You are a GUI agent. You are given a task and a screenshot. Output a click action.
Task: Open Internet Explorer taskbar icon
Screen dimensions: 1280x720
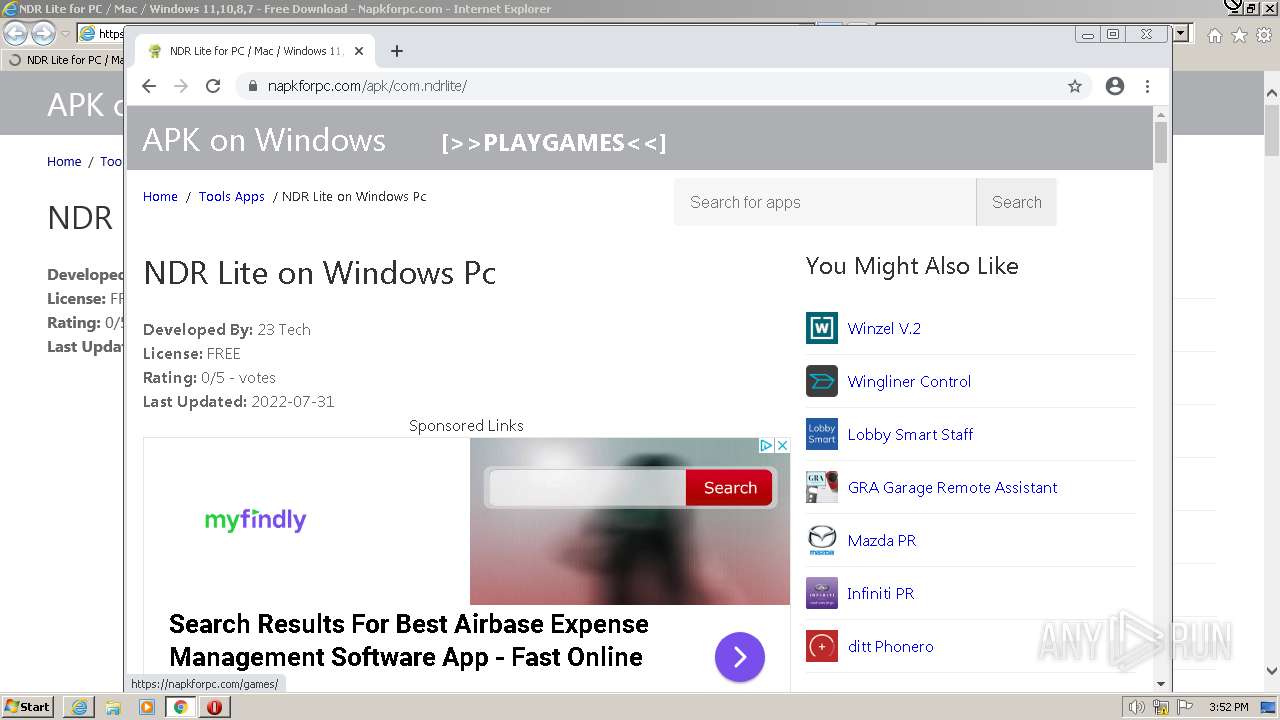(79, 707)
